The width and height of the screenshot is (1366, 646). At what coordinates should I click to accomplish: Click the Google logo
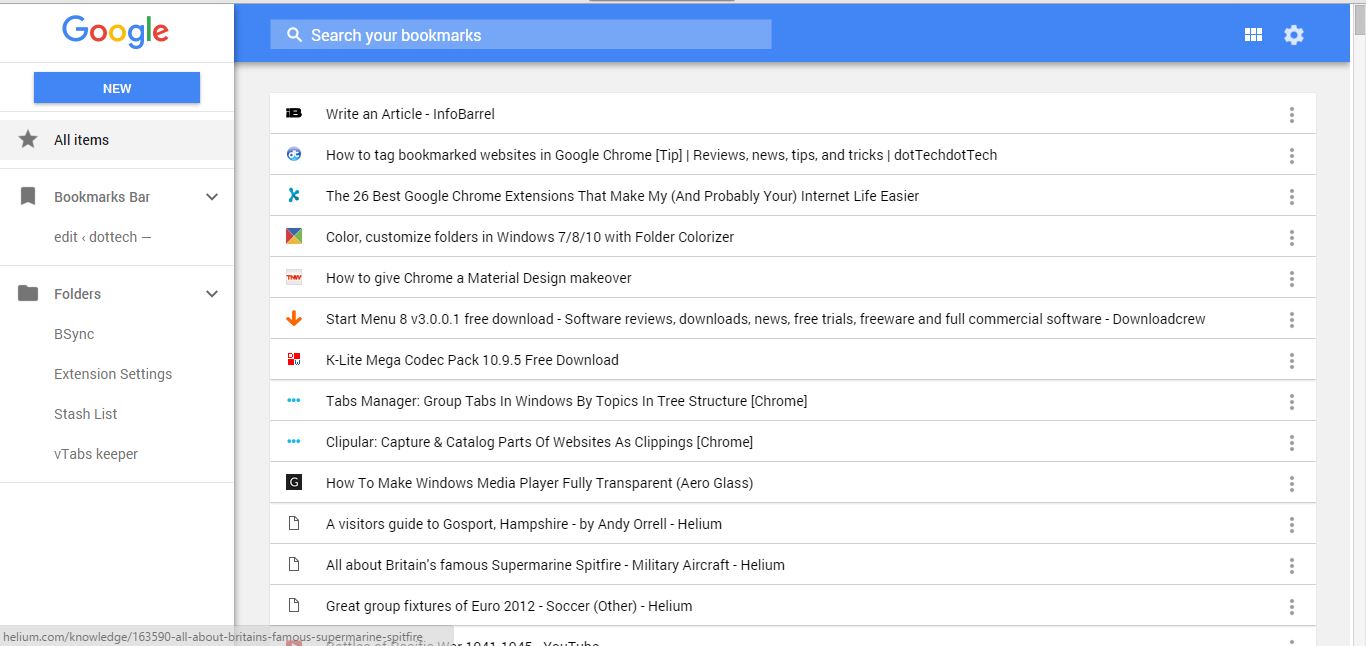(x=115, y=31)
